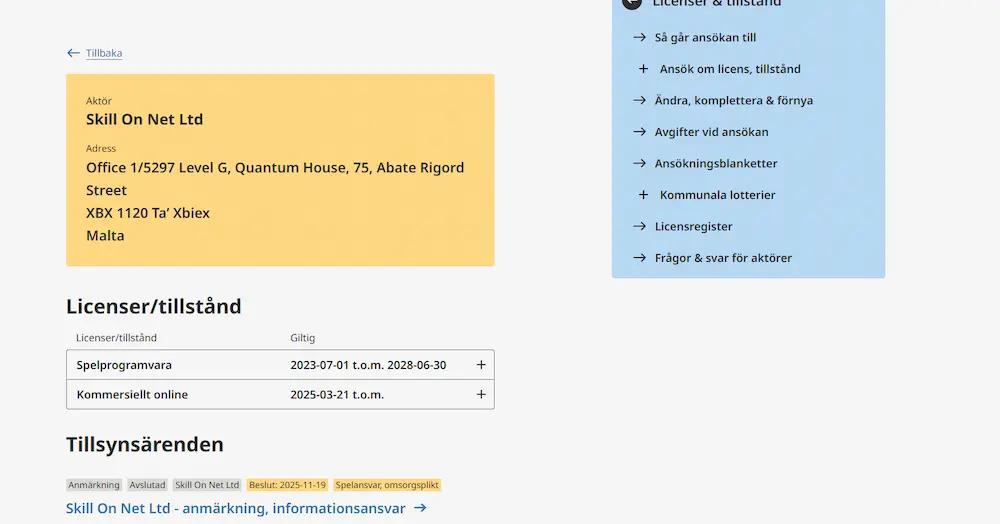This screenshot has height=524, width=1000.
Task: Click arrow icon before Licensregister
Action: [640, 226]
